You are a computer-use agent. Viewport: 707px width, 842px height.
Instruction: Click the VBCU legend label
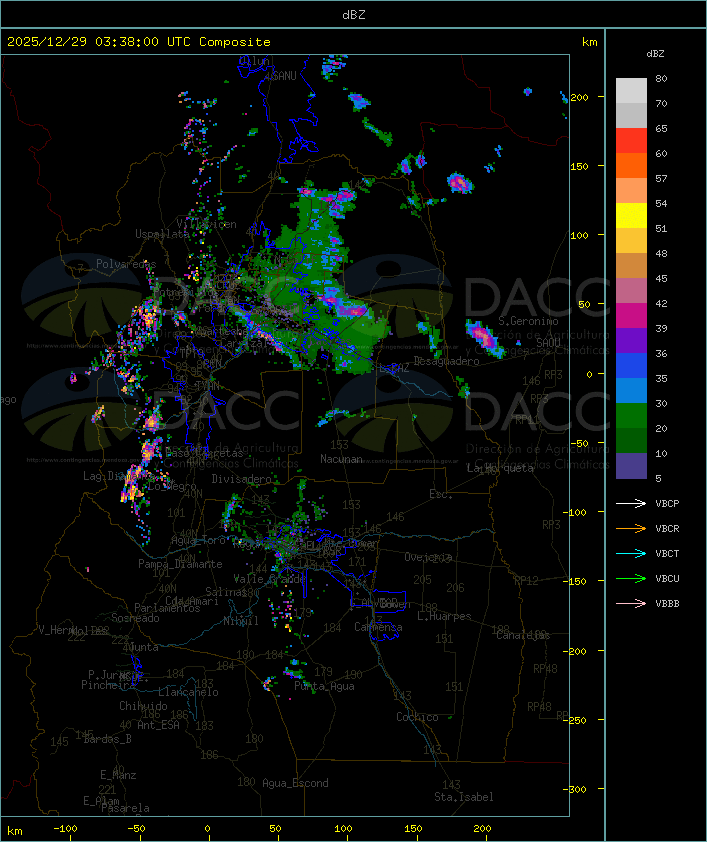point(667,578)
